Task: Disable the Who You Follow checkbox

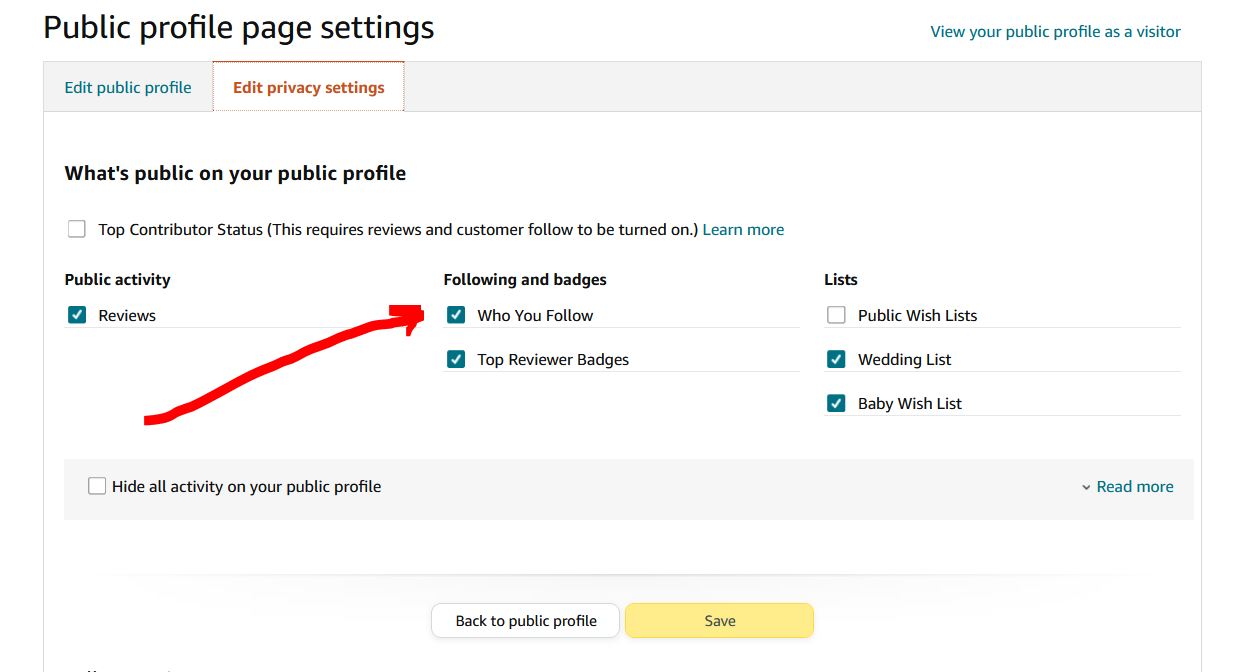Action: point(456,314)
